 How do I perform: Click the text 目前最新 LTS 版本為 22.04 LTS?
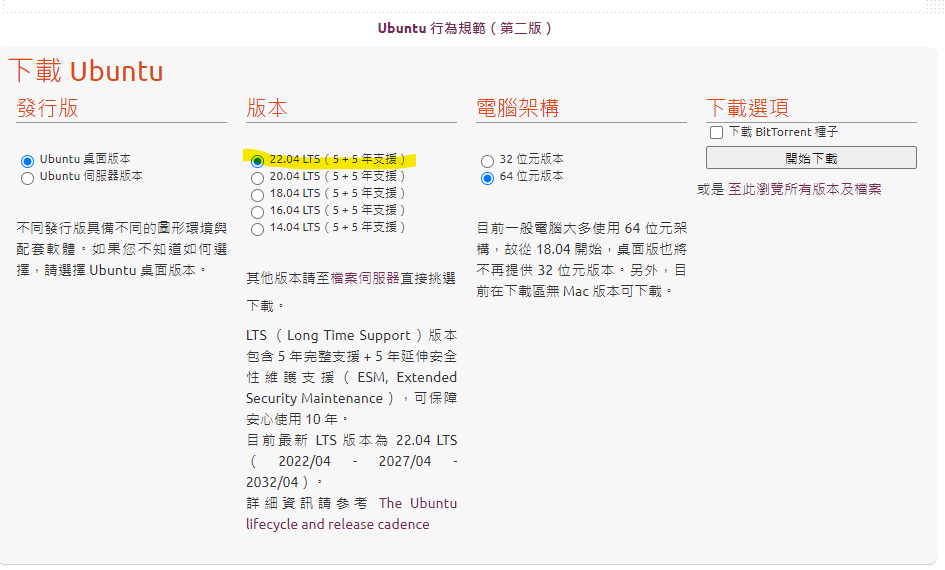click(x=351, y=440)
